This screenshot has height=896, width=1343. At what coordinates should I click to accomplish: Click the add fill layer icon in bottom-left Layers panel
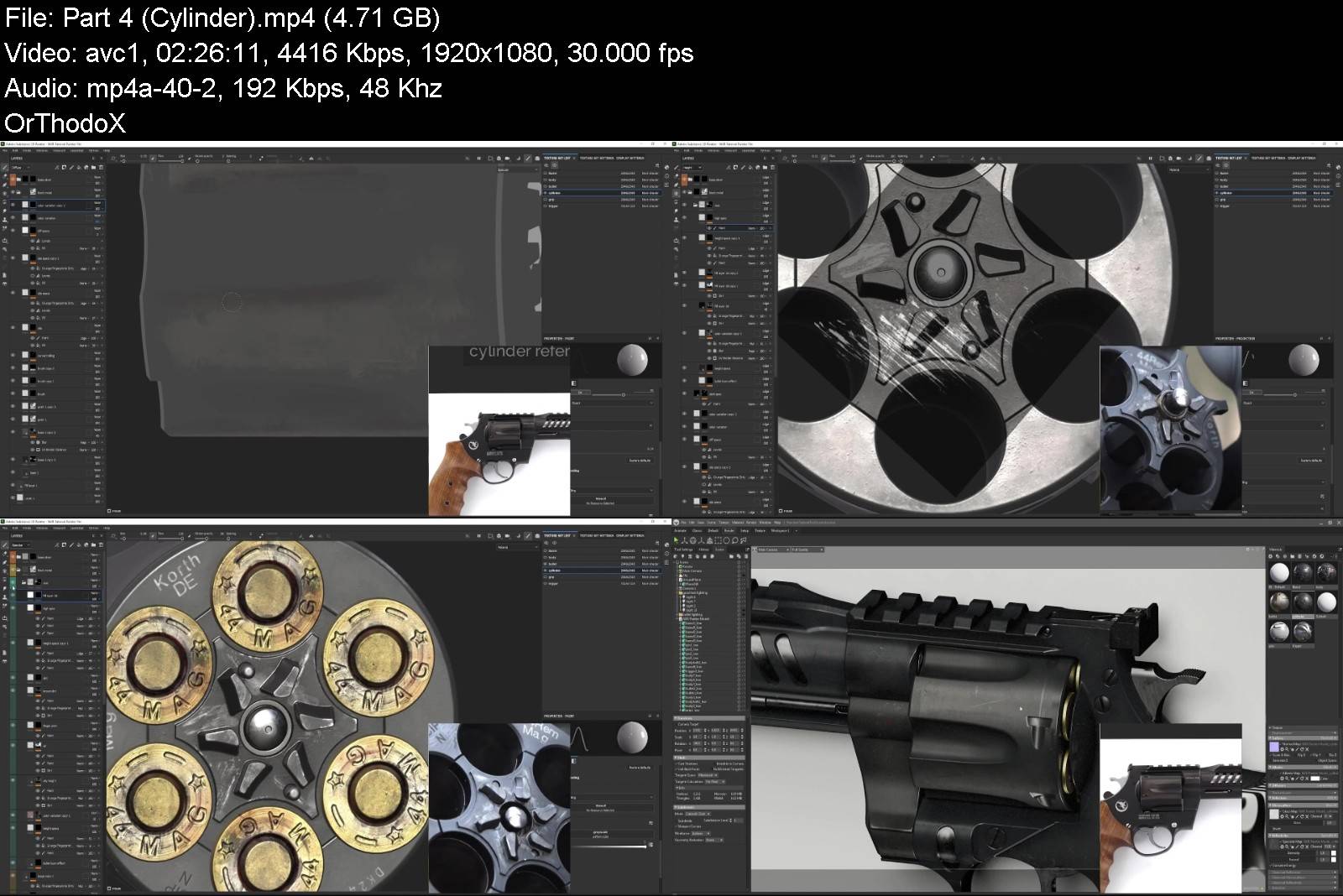pyautogui.click(x=80, y=545)
